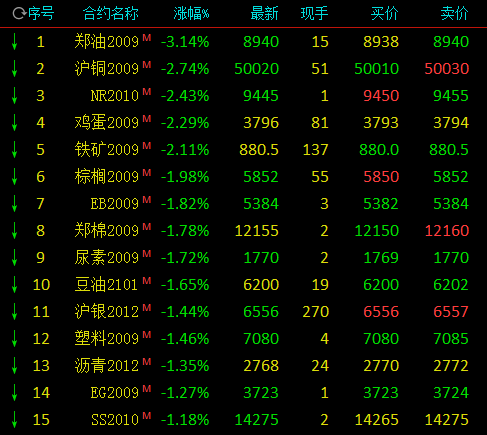The height and width of the screenshot is (435, 487).
Task: Click the green down arrow on row 1
Action: 14,42
